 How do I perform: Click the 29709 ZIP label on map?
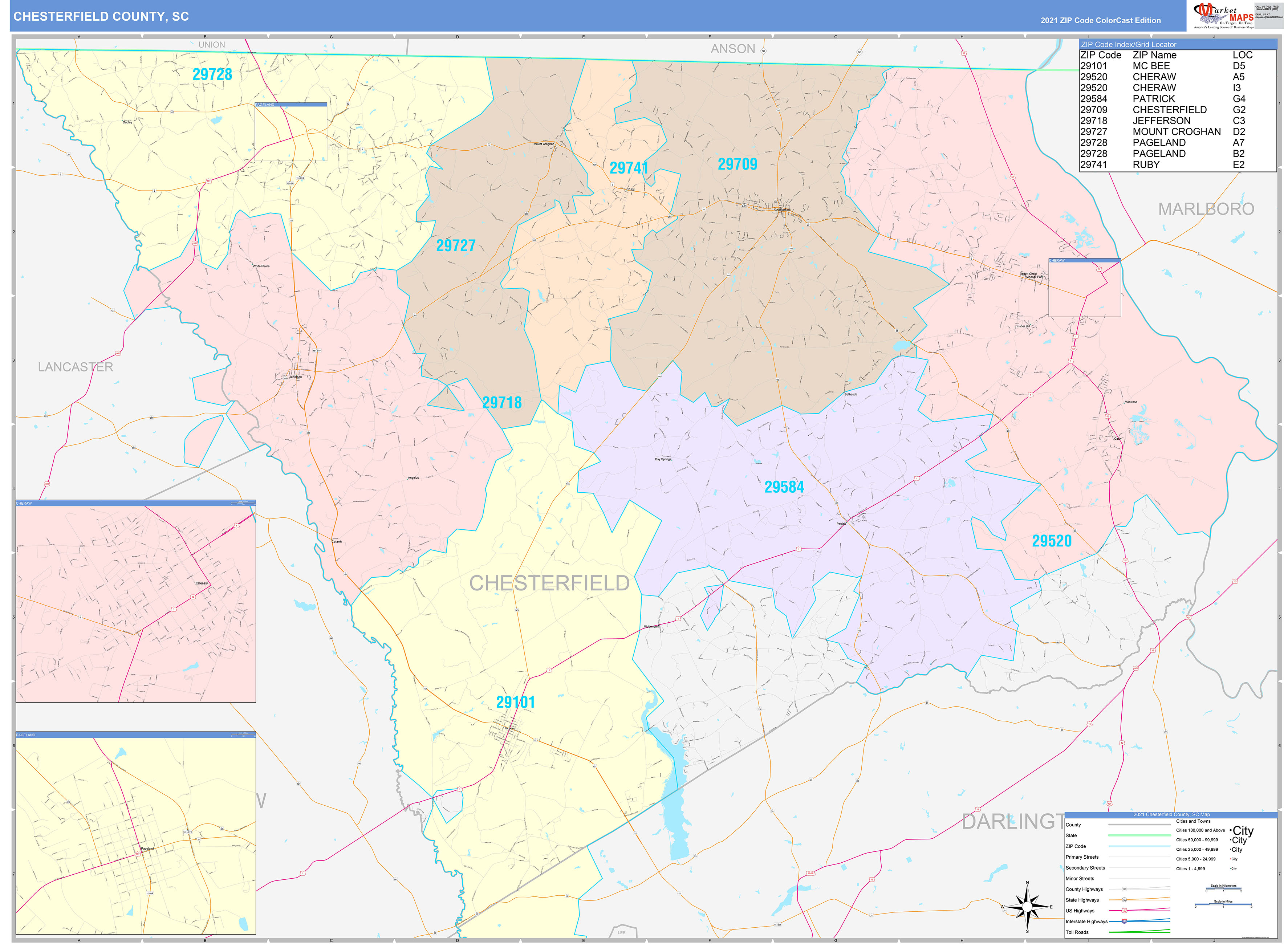[x=738, y=164]
